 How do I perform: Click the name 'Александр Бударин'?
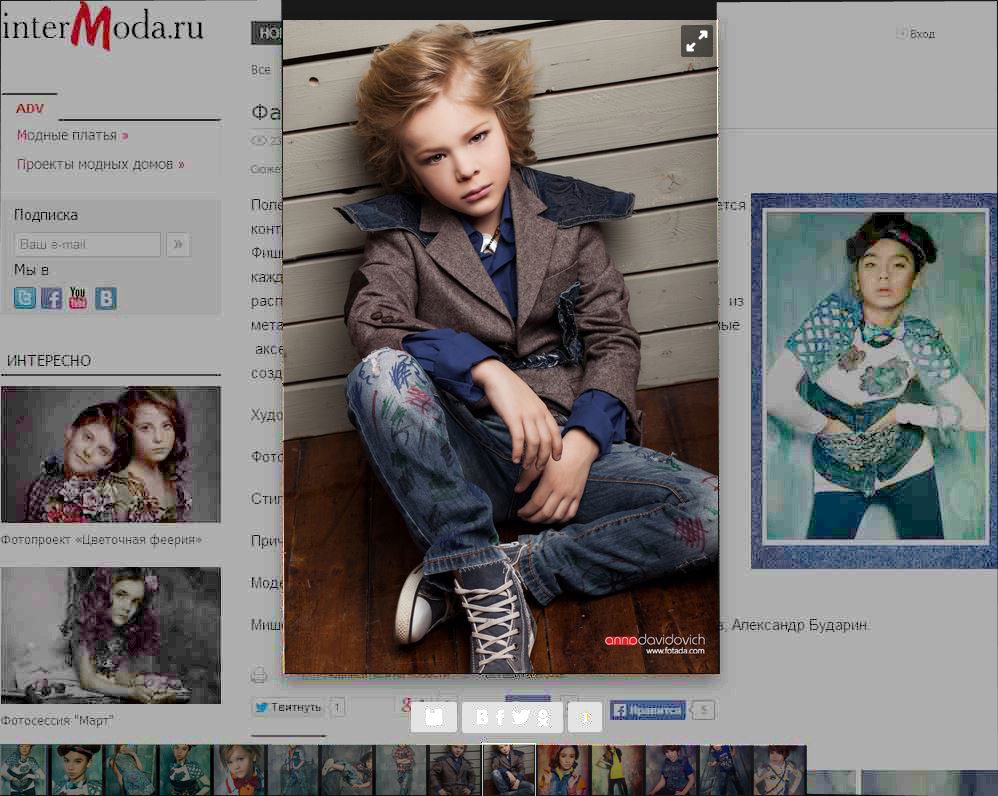[x=799, y=625]
